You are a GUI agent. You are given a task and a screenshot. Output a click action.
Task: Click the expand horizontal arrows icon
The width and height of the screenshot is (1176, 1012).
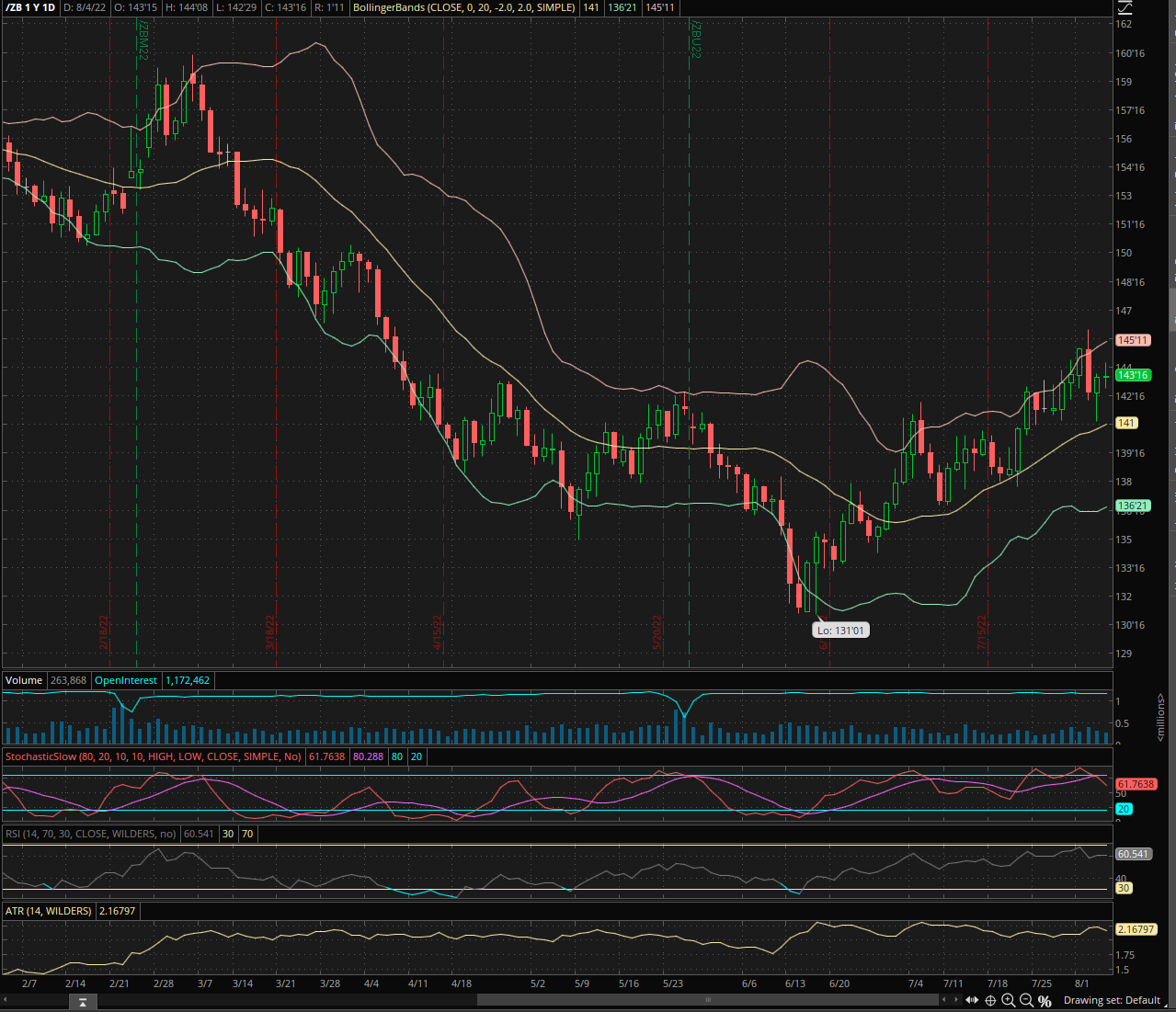tap(972, 1000)
